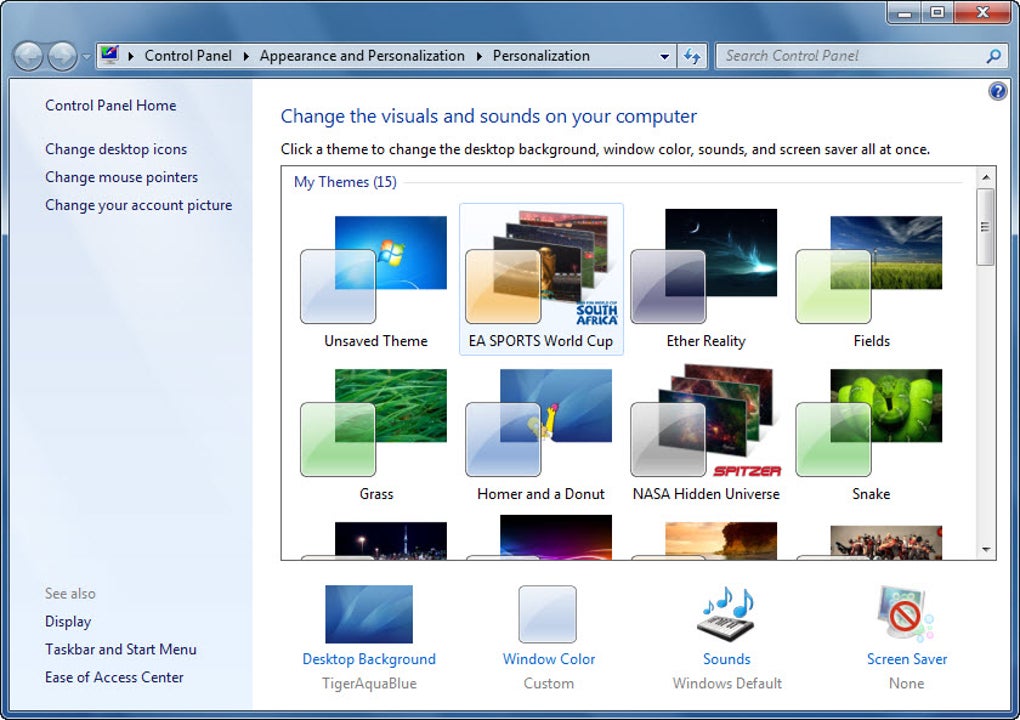
Task: Click the search magnifier icon
Action: coord(993,57)
